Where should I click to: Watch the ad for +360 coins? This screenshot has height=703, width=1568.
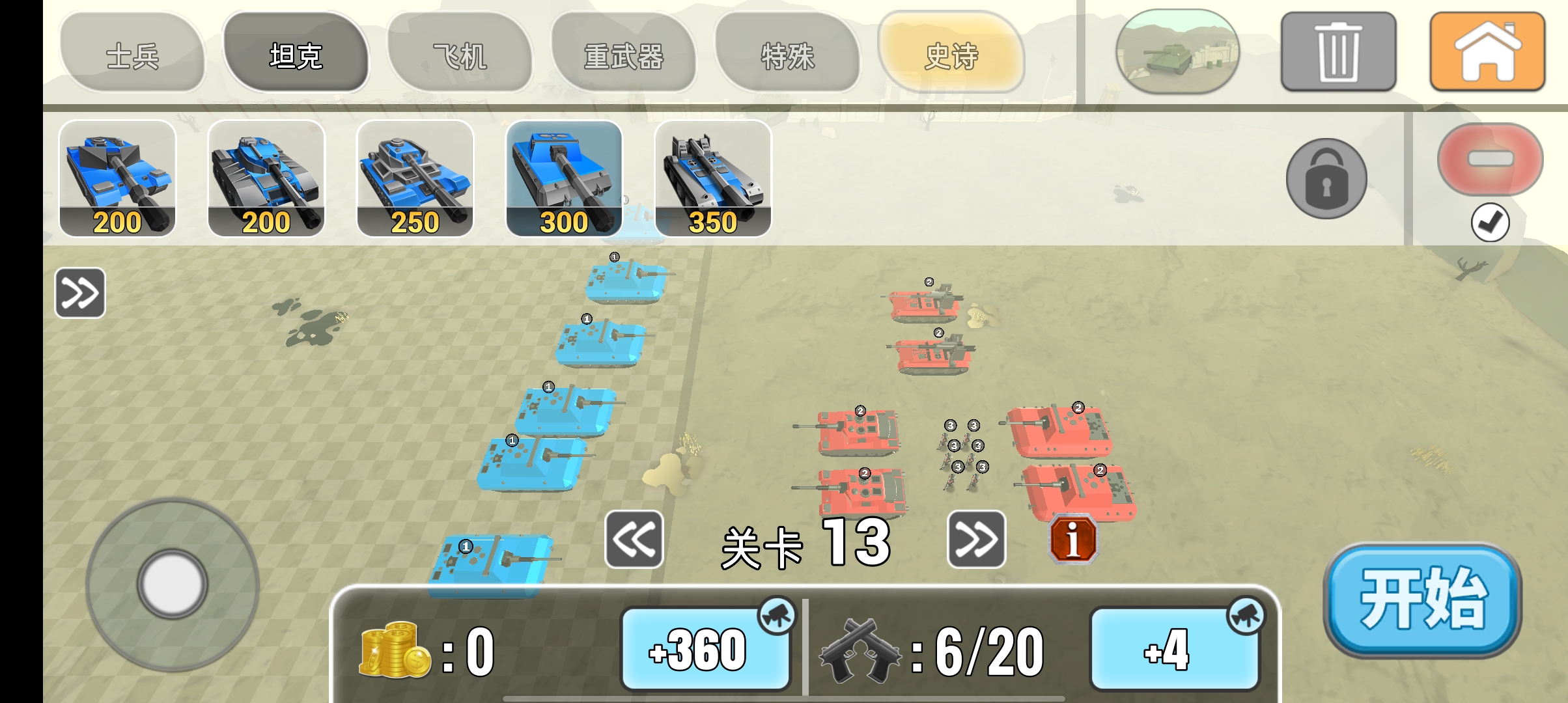pos(706,648)
